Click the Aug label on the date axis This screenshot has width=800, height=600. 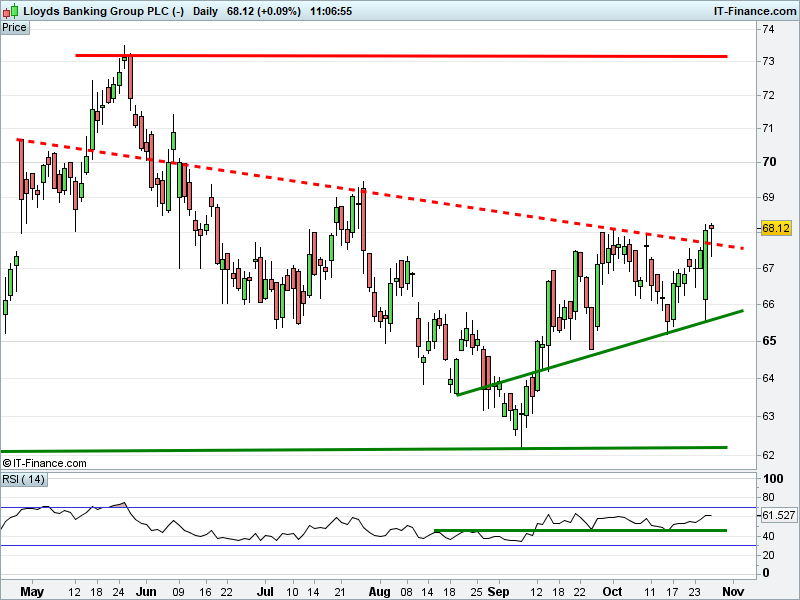[x=380, y=592]
